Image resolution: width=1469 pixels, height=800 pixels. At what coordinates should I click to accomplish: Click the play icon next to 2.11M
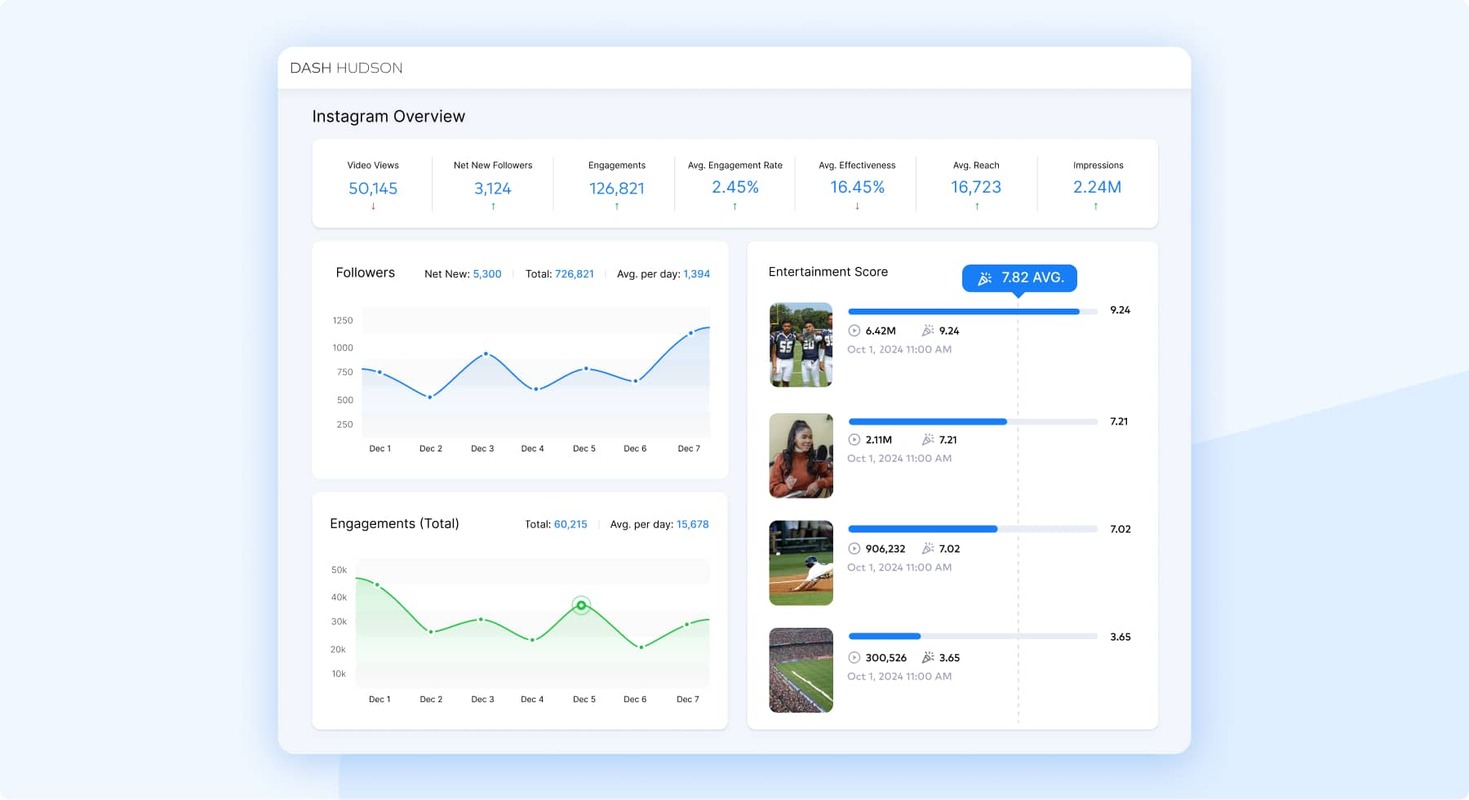tap(854, 439)
